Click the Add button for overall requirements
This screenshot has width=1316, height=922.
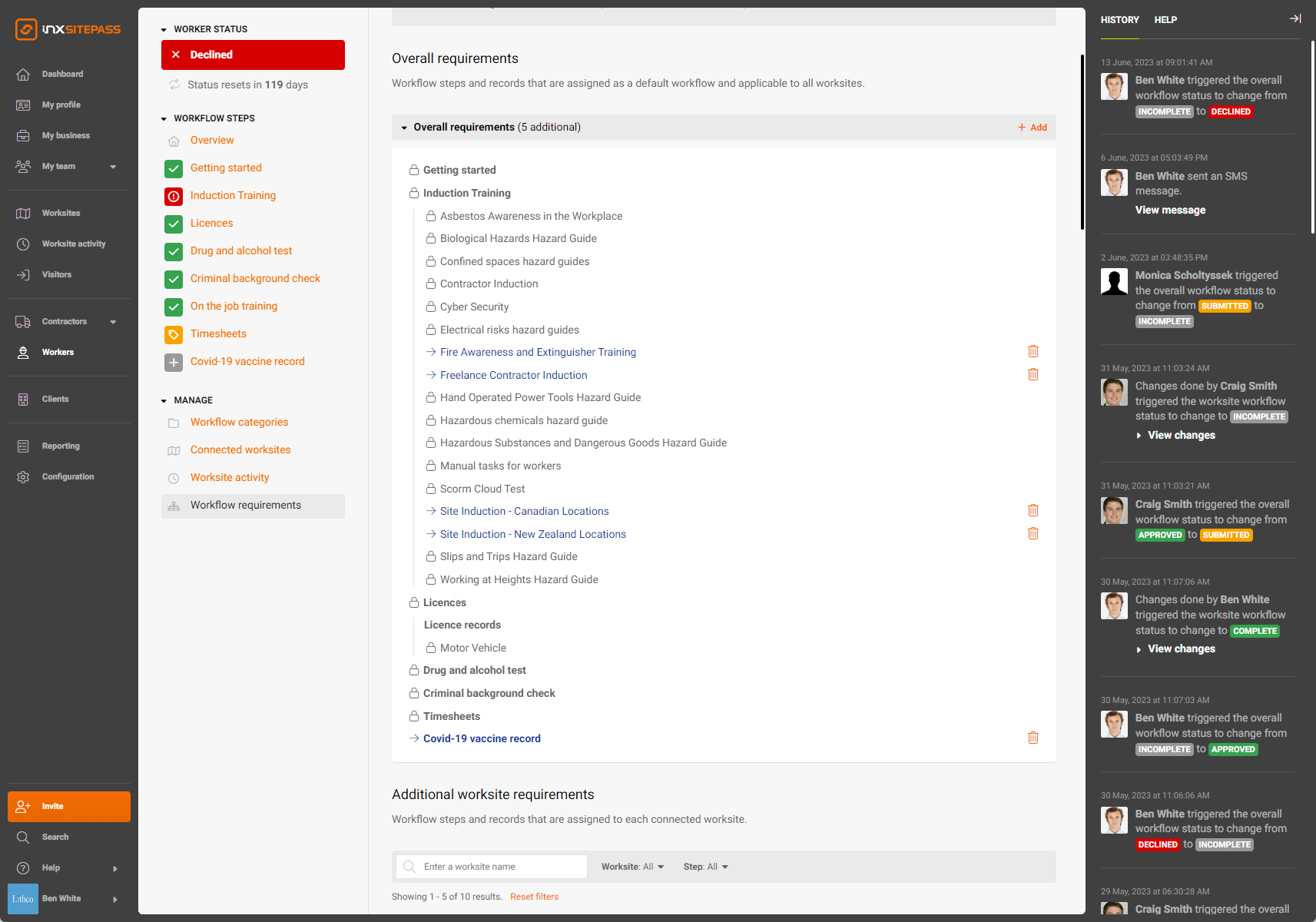pyautogui.click(x=1032, y=128)
